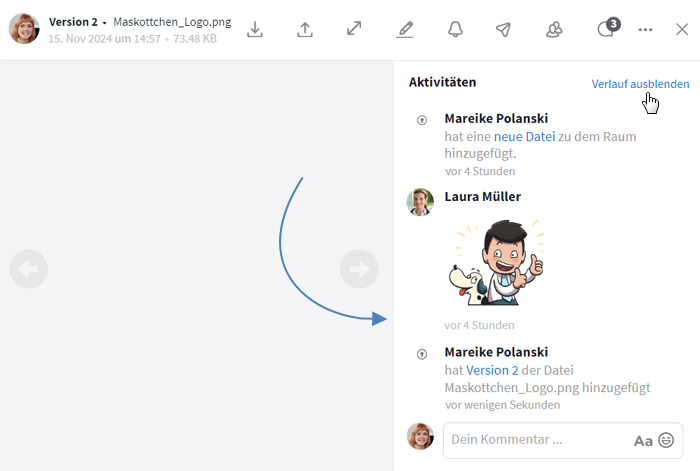Click the date text 15. Nov 2024 um 14:57
The image size is (700, 471).
coord(104,39)
